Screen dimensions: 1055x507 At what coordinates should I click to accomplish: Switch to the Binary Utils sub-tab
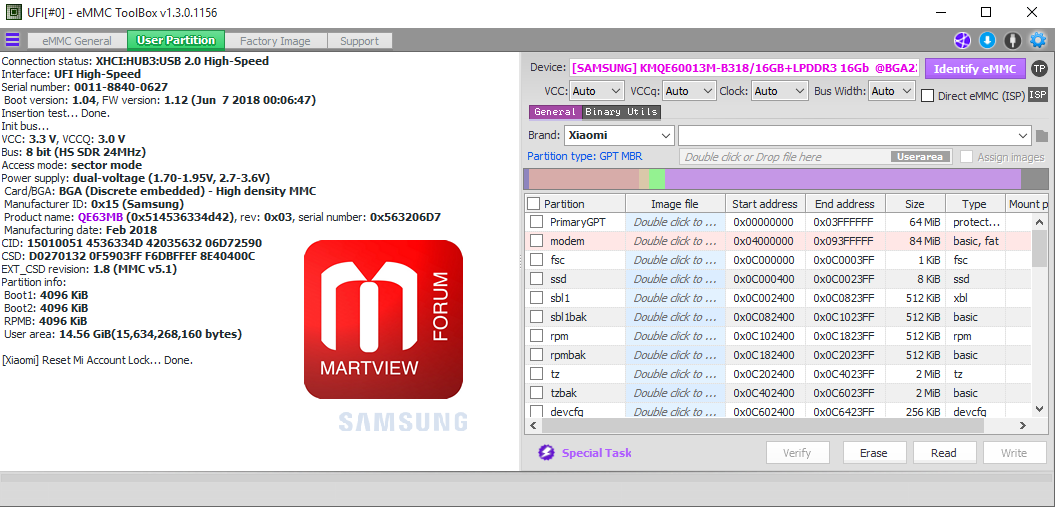pyautogui.click(x=621, y=112)
